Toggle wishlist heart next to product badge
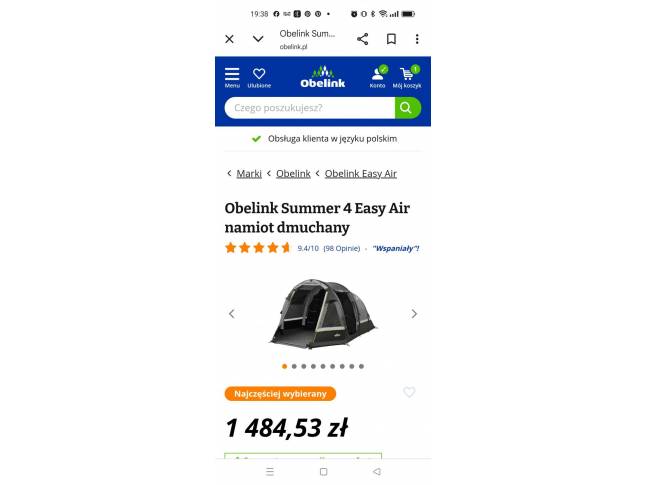The image size is (648, 485). [409, 392]
